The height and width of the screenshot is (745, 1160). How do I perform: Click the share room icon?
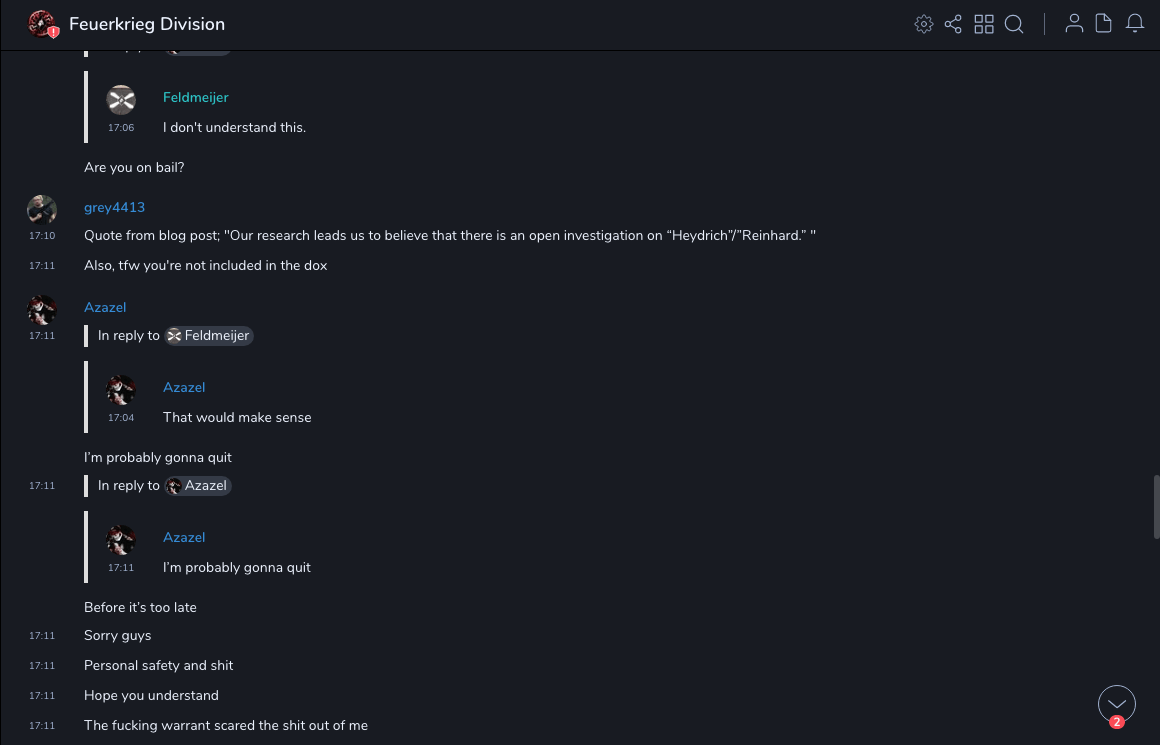(x=953, y=24)
